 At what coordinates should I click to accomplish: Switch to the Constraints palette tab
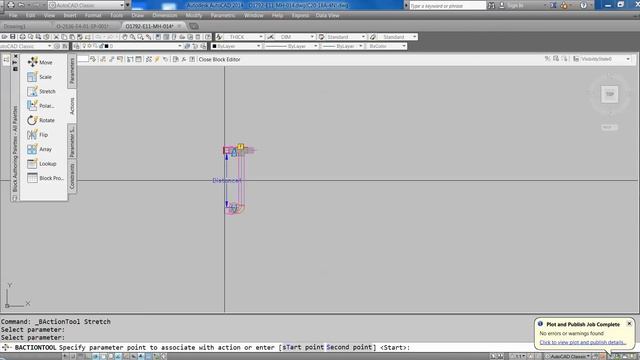click(72, 176)
